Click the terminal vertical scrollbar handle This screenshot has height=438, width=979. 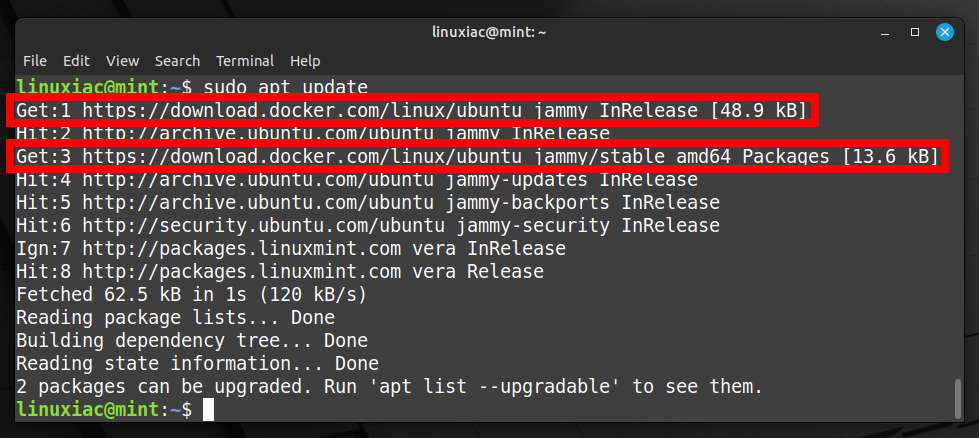click(x=958, y=399)
